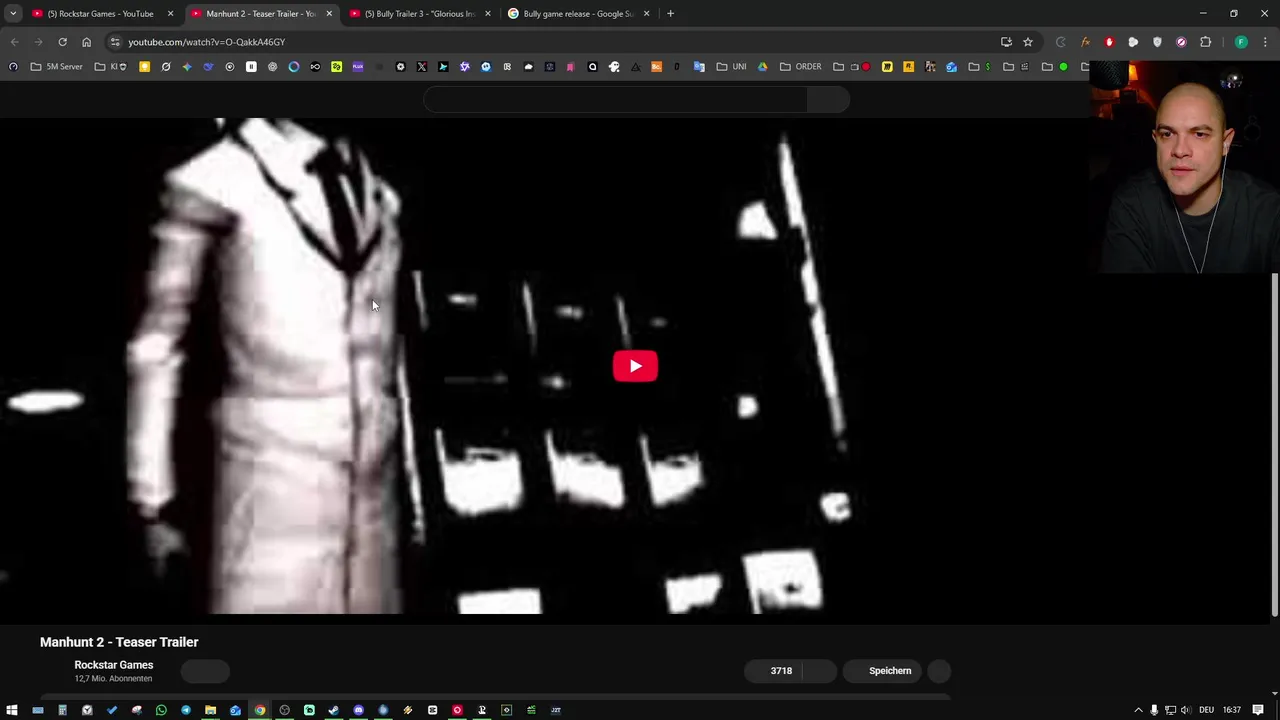Viewport: 1280px width, 720px height.
Task: Open Discord from the taskbar
Action: click(358, 710)
